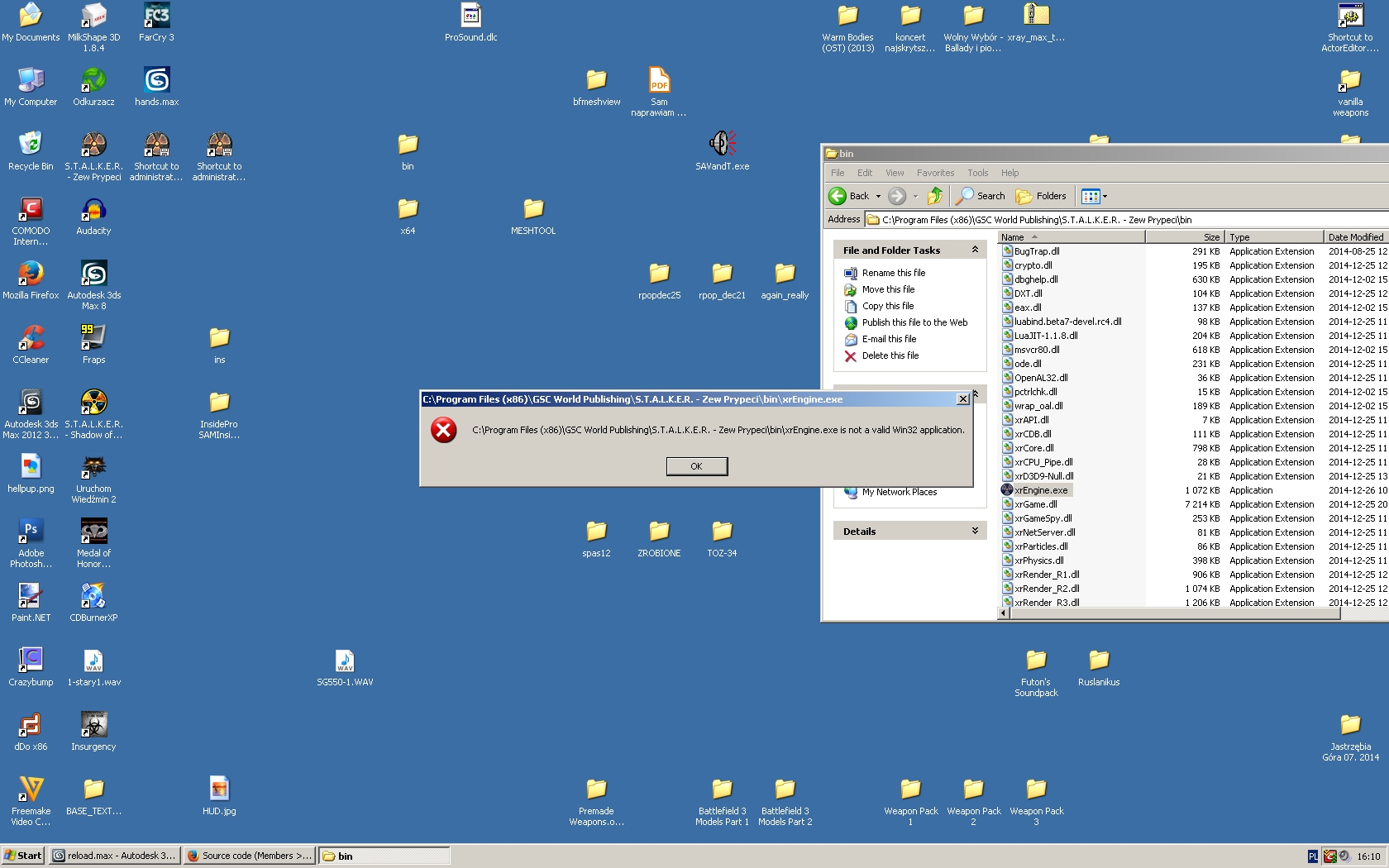Screen dimensions: 1389x868
Task: Expand the Details panel
Action: point(975,531)
